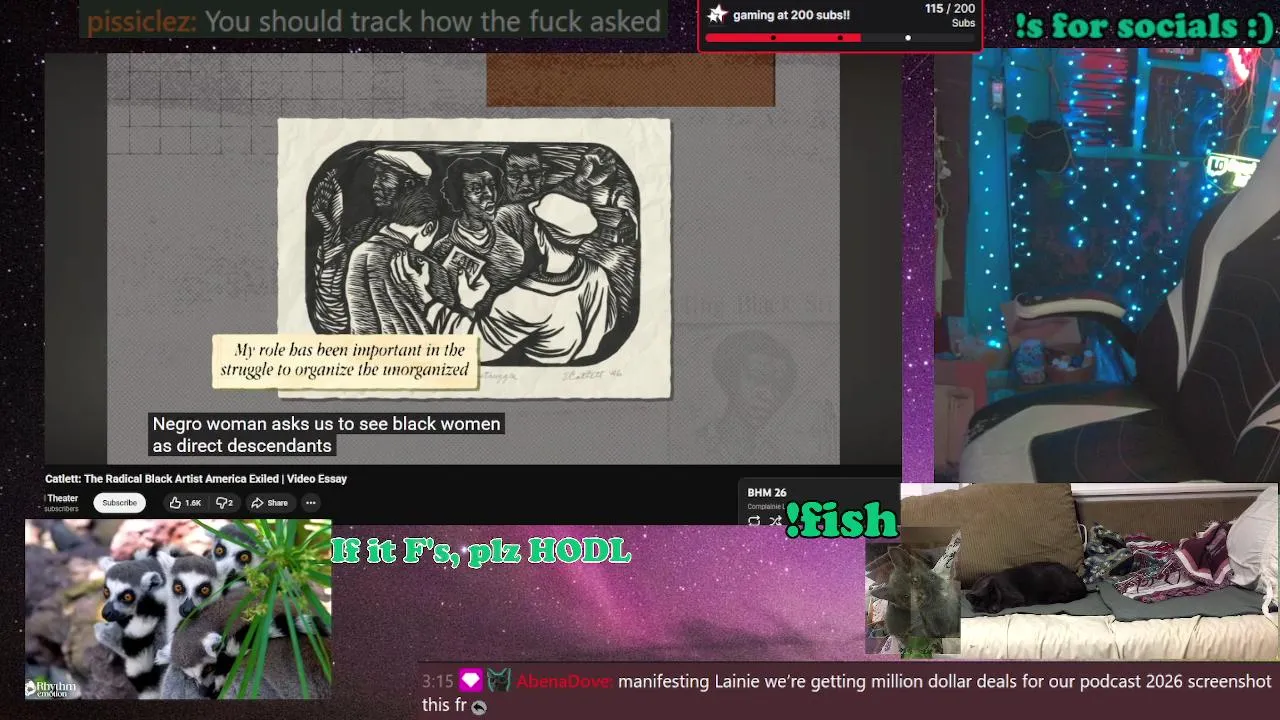Click the emote ending the chat message
The width and height of the screenshot is (1280, 720).
[479, 706]
